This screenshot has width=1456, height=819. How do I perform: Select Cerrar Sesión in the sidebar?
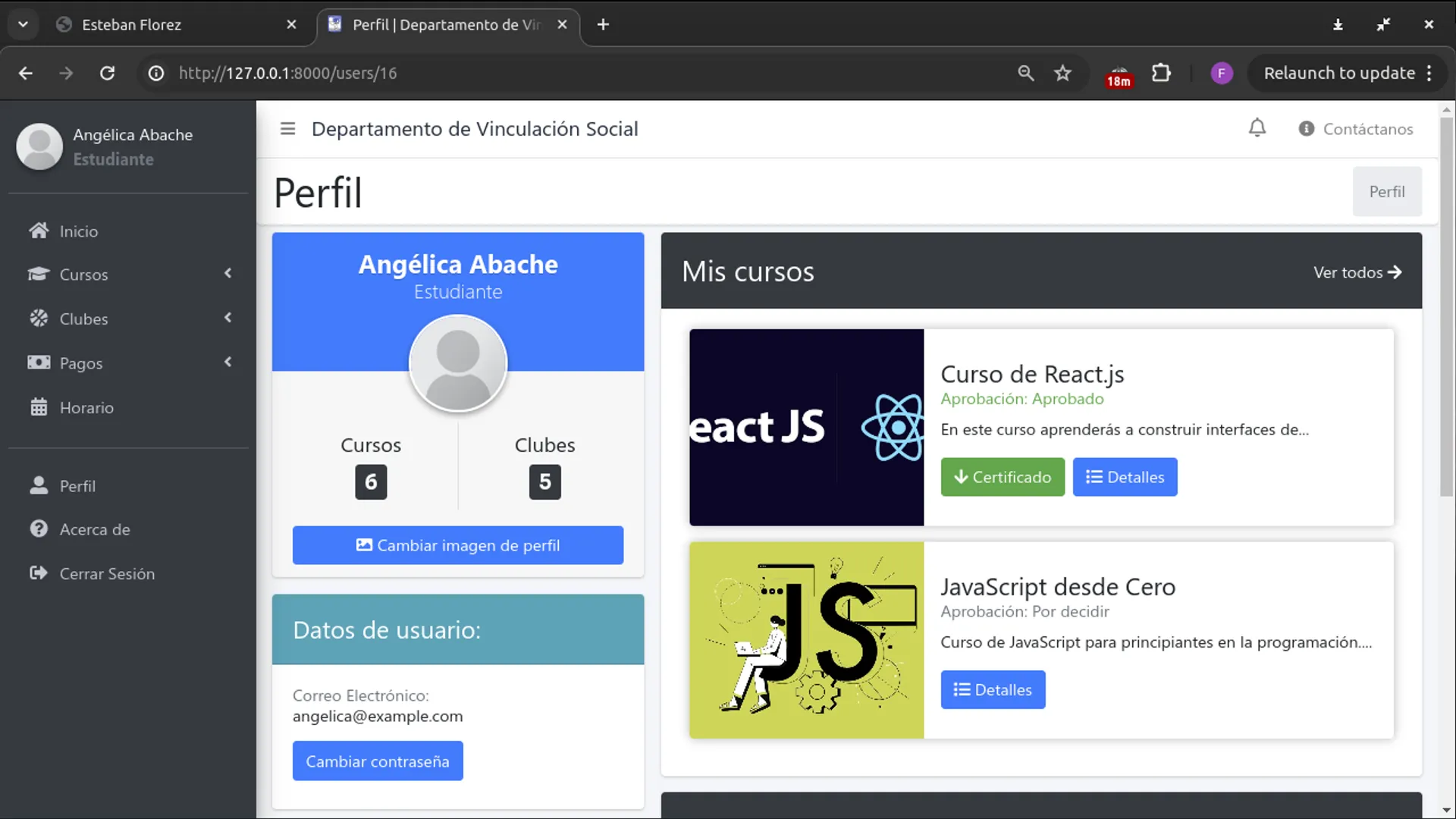128,573
